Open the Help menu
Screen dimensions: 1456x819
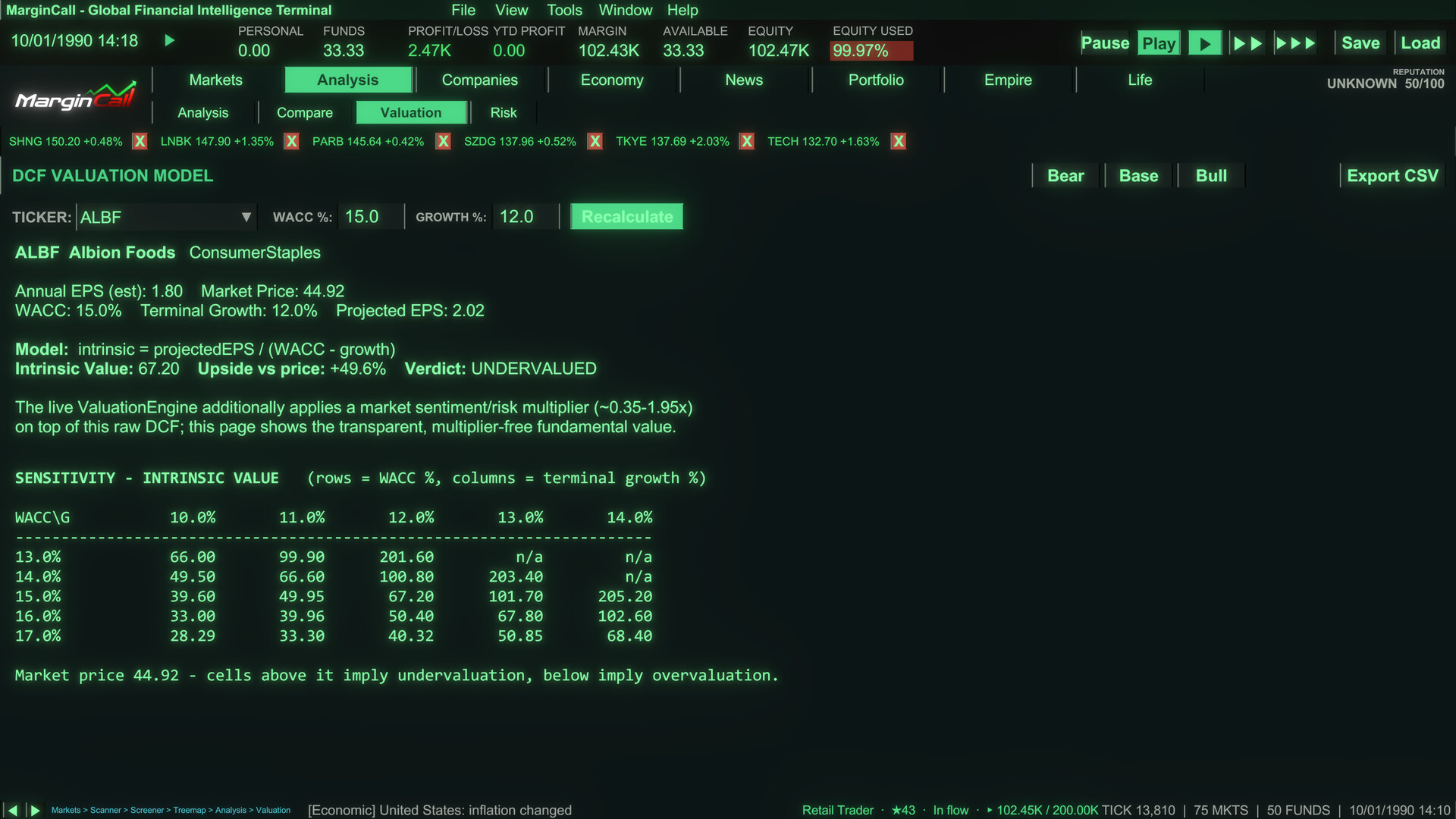pos(682,10)
